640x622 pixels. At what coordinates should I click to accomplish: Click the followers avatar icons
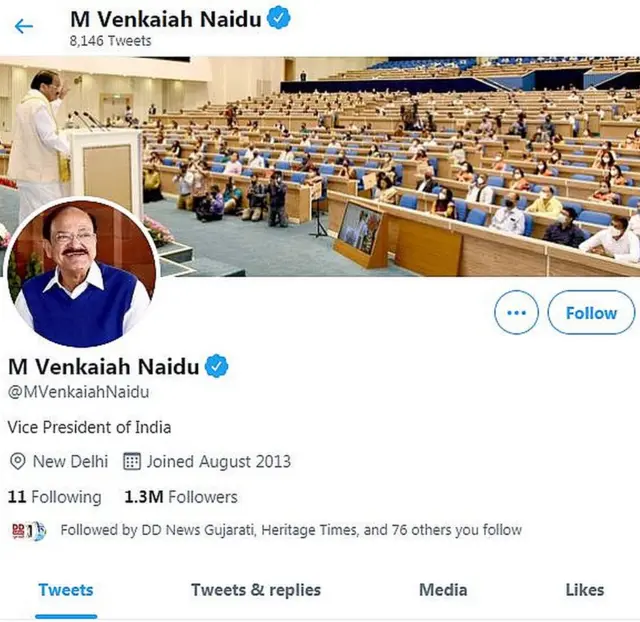coord(28,530)
